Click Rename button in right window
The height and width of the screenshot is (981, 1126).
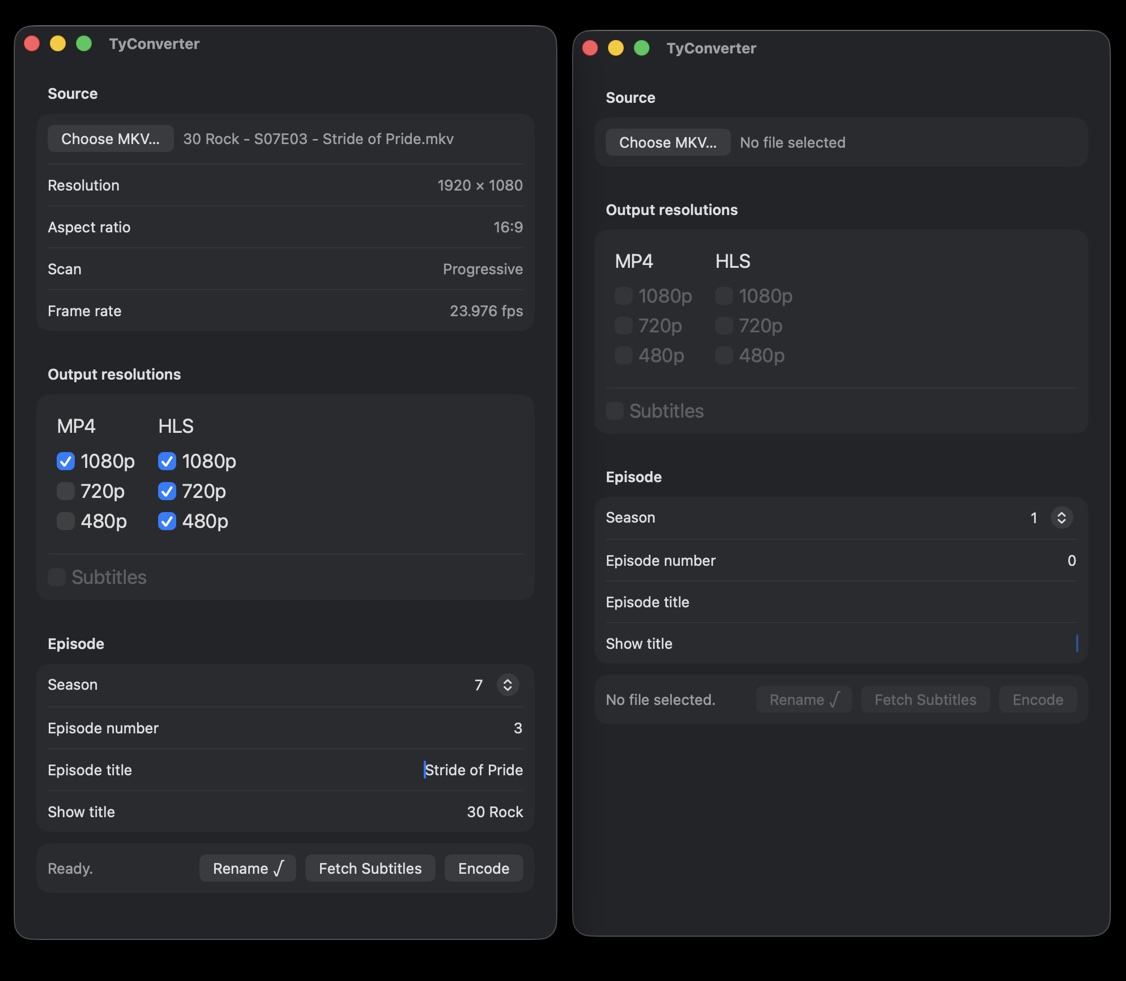tap(804, 699)
